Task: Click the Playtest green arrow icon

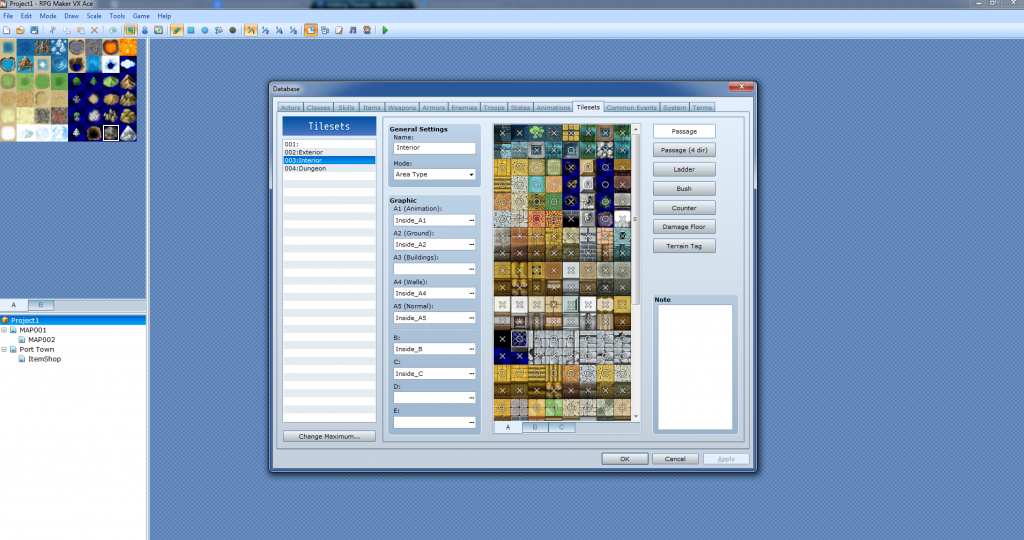Action: click(385, 30)
